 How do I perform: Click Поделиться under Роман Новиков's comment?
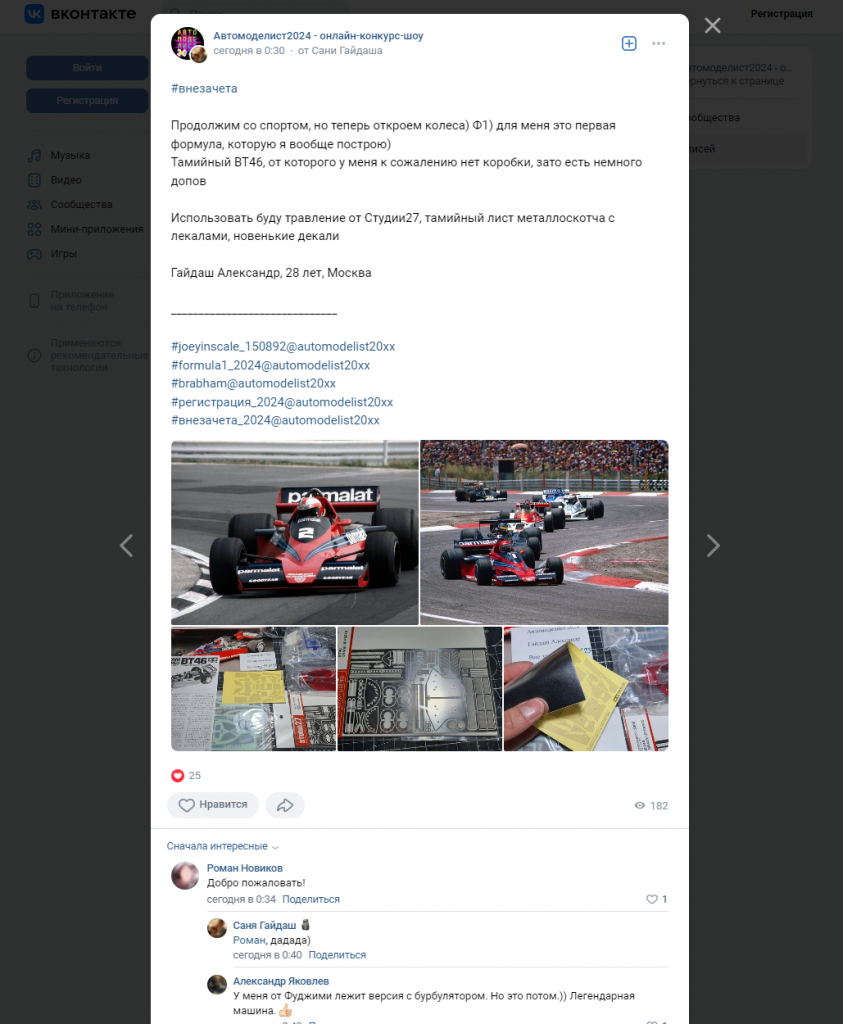(x=311, y=899)
